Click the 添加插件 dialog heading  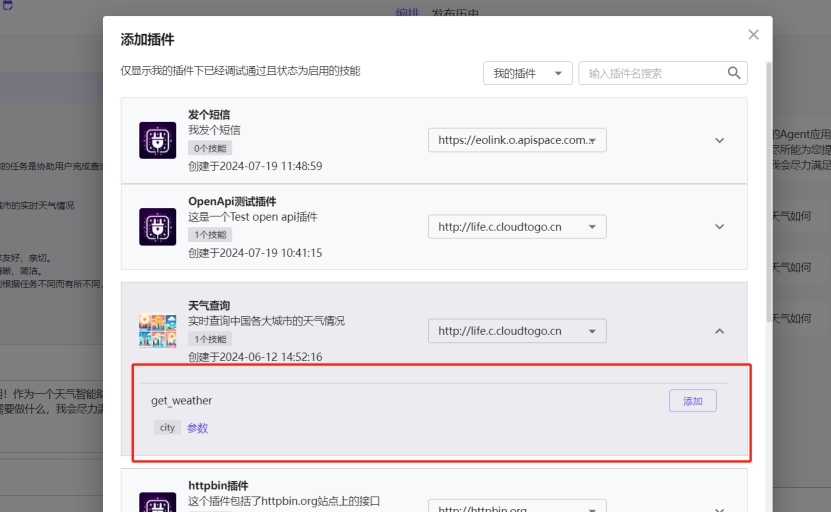coord(147,40)
